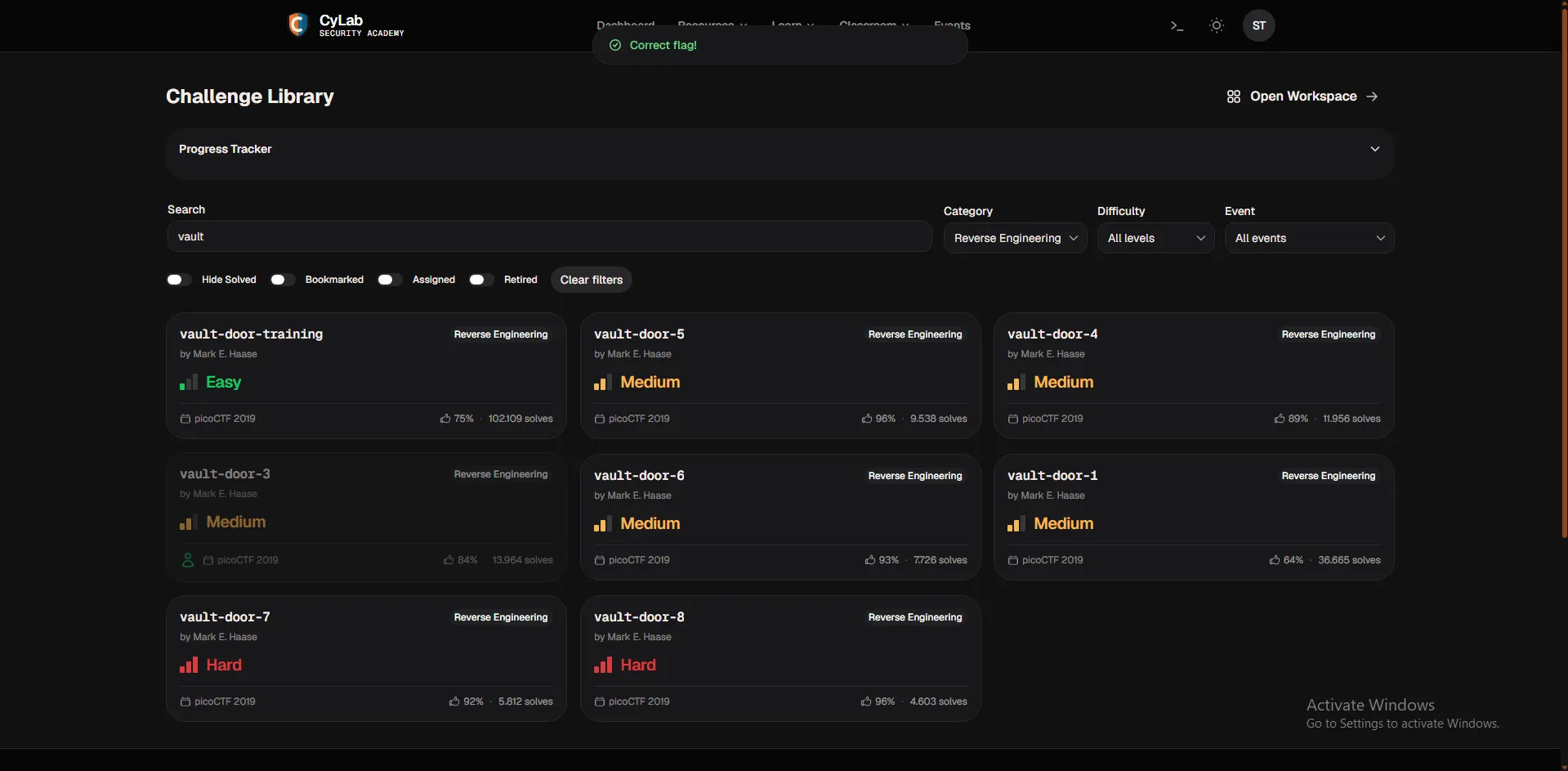The height and width of the screenshot is (771, 1568).
Task: Open the Category Reverse Engineering dropdown
Action: coord(1015,238)
